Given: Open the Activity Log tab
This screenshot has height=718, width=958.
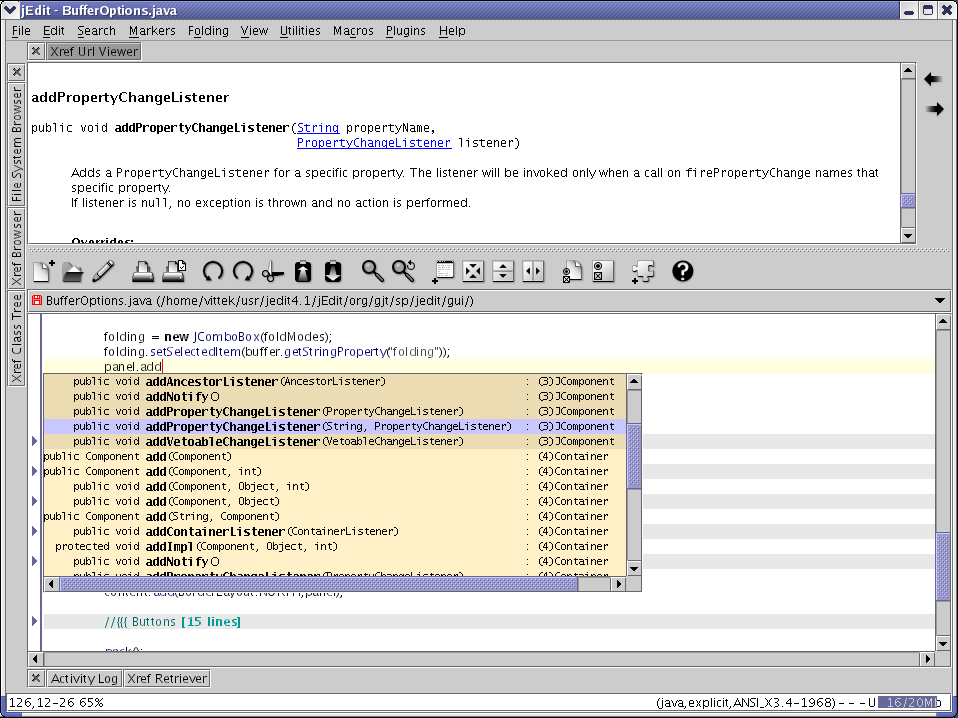Looking at the screenshot, I should (x=84, y=678).
